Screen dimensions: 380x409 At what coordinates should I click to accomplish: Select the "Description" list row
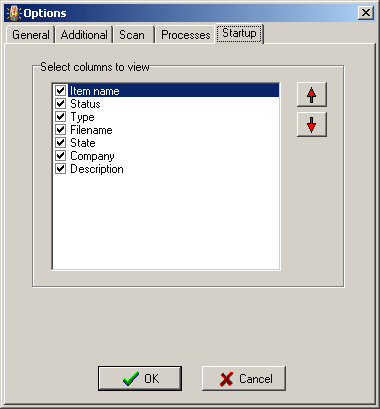point(166,169)
